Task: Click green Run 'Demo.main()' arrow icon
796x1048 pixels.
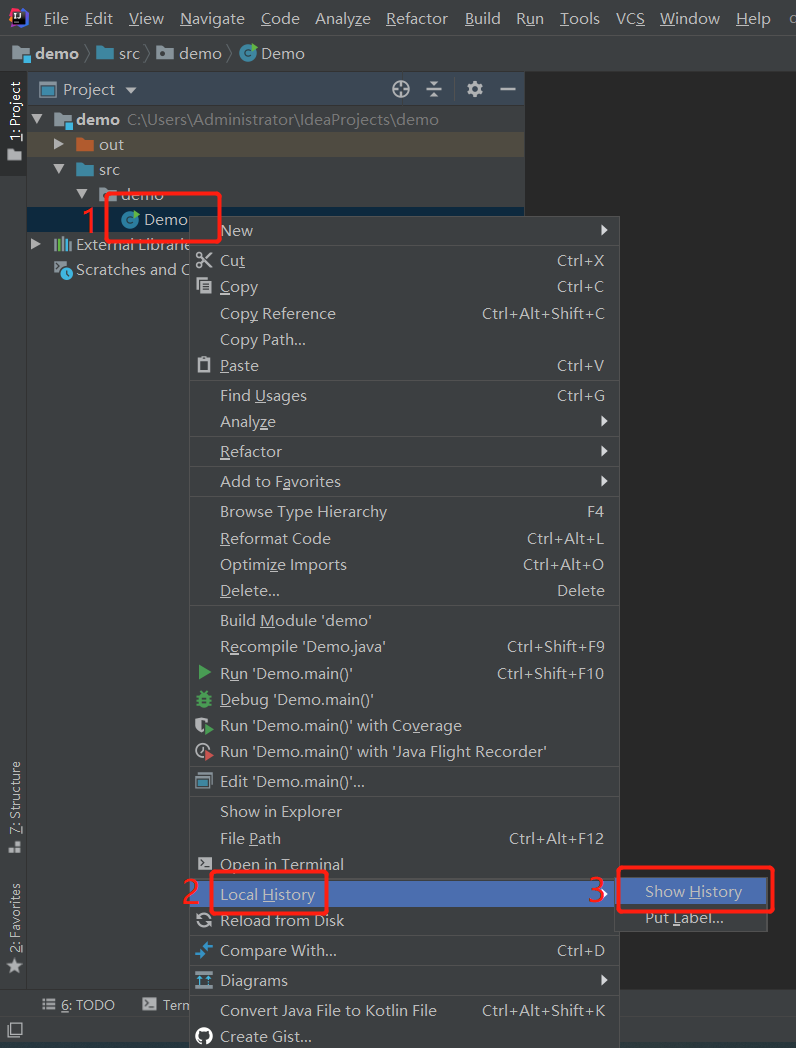Action: tap(205, 672)
